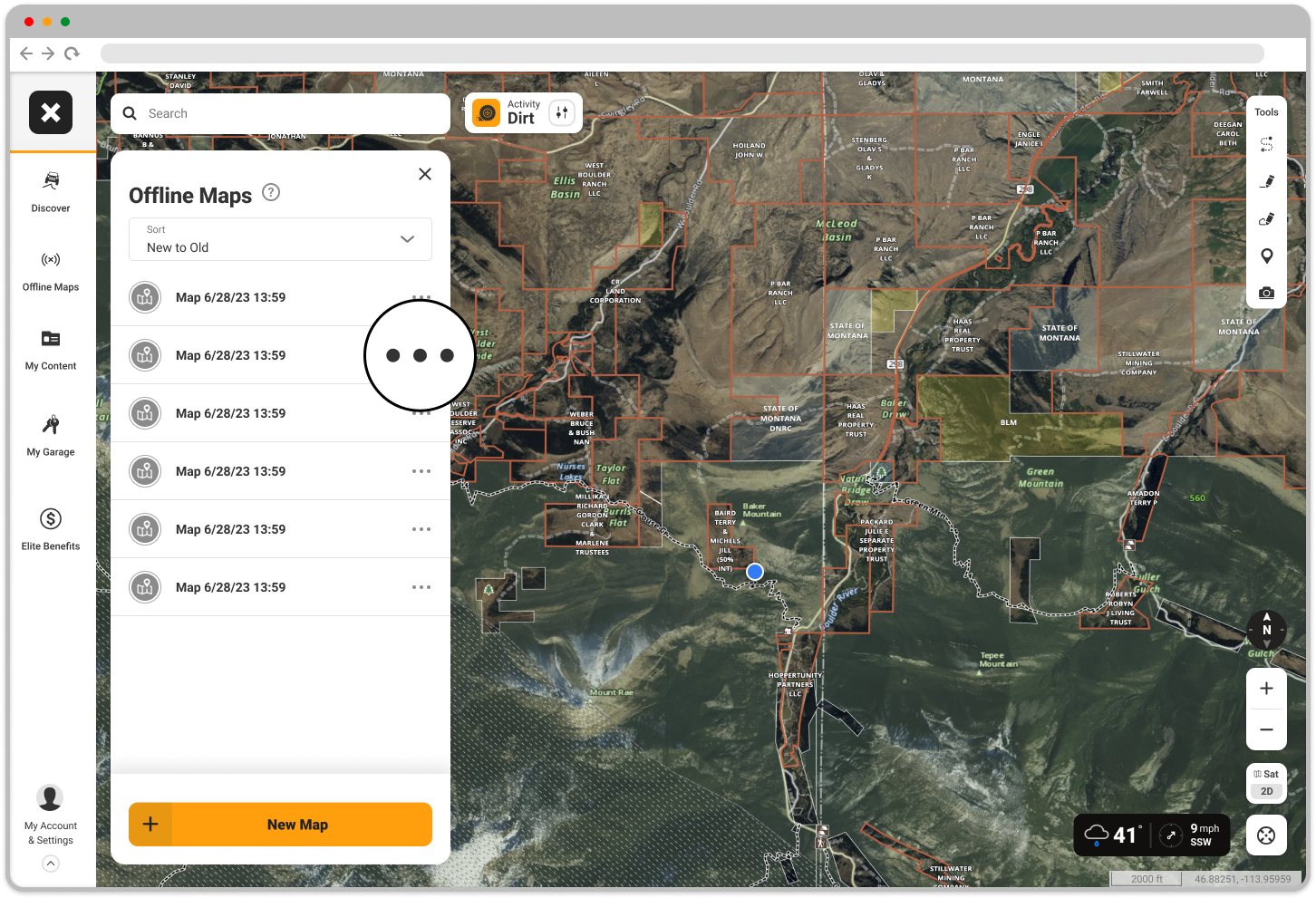Click the New Map button
Screen dimensions: 1316x898
point(280,825)
